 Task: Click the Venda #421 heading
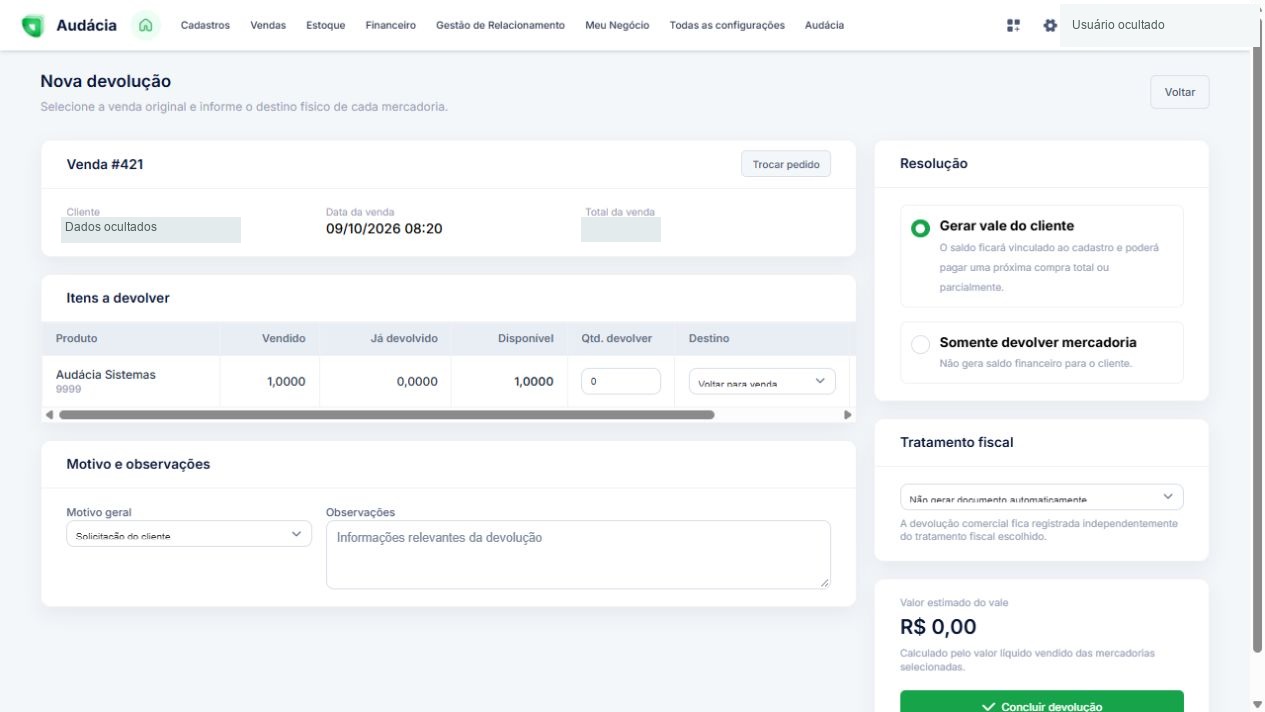(105, 164)
